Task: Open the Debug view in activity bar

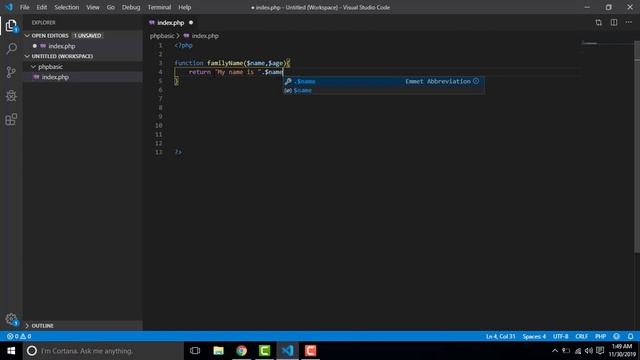Action: click(11, 96)
